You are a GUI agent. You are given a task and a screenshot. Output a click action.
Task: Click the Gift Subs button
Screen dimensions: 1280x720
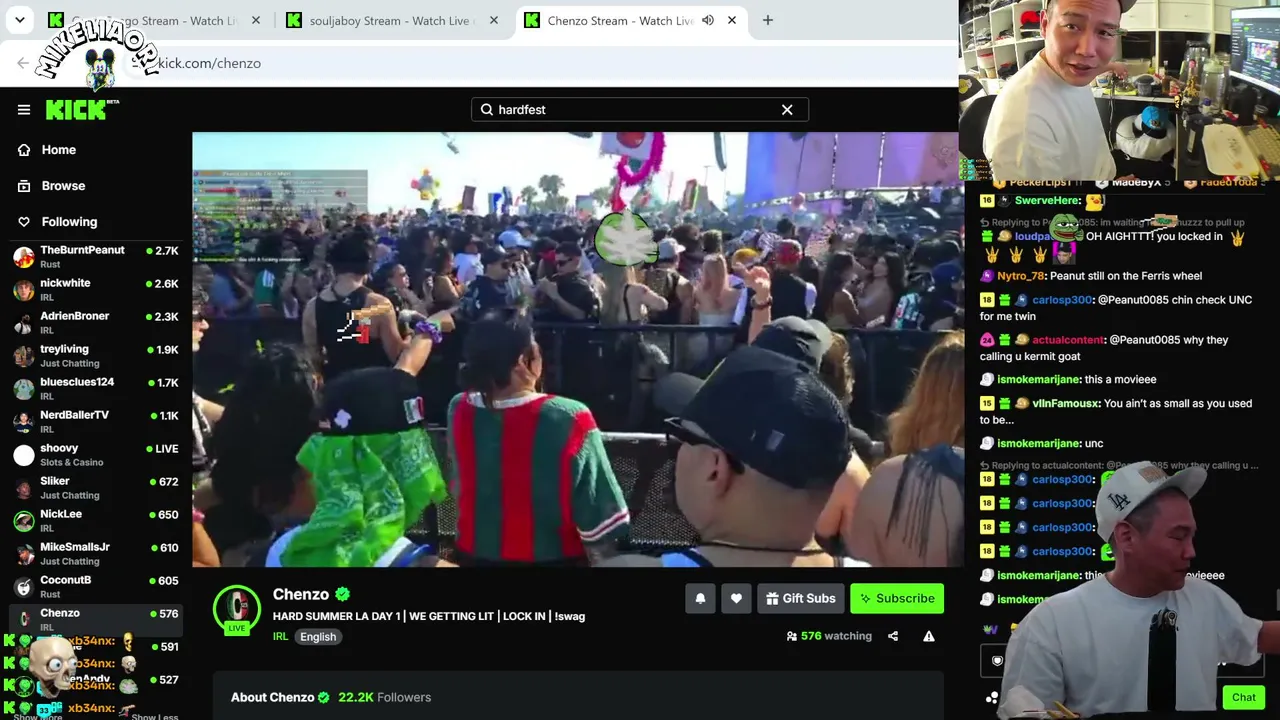[x=800, y=598]
